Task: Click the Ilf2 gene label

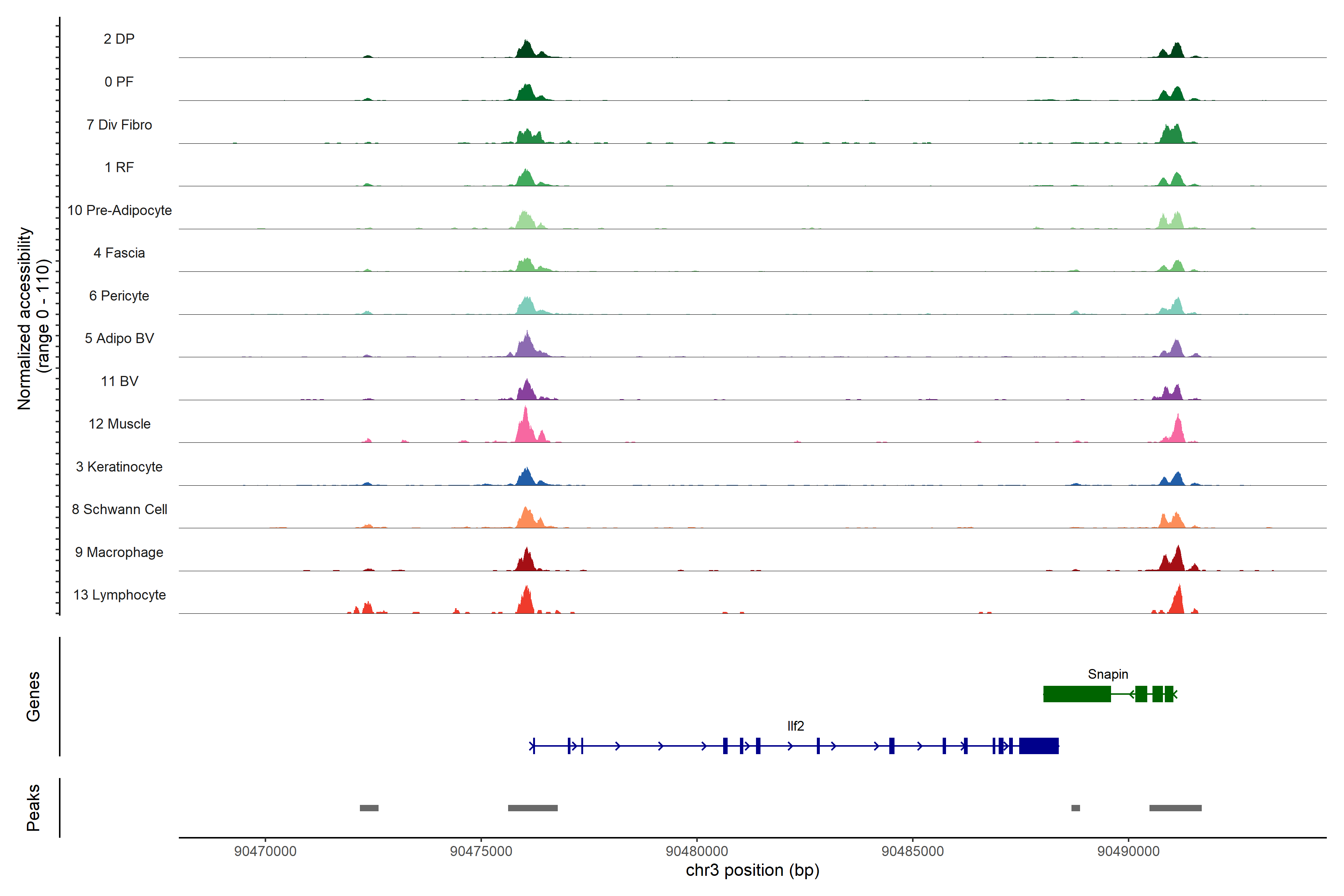Action: pyautogui.click(x=796, y=726)
